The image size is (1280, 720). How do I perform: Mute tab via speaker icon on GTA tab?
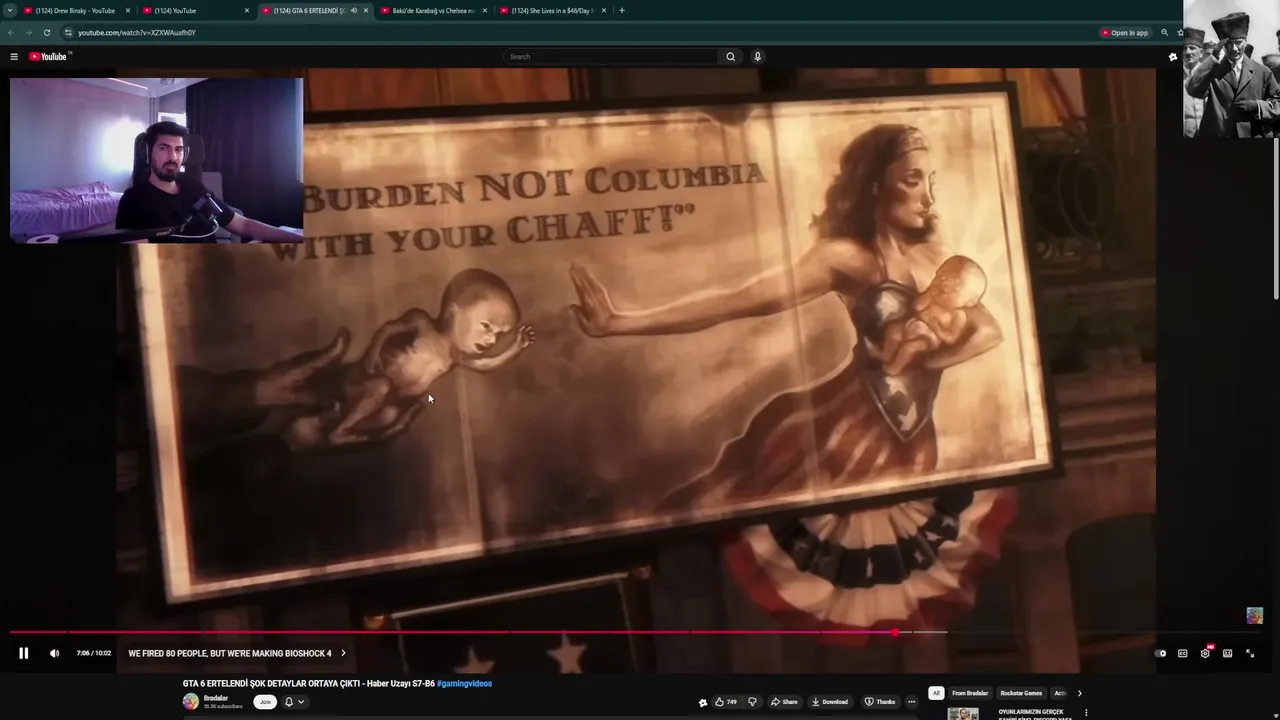(x=353, y=11)
